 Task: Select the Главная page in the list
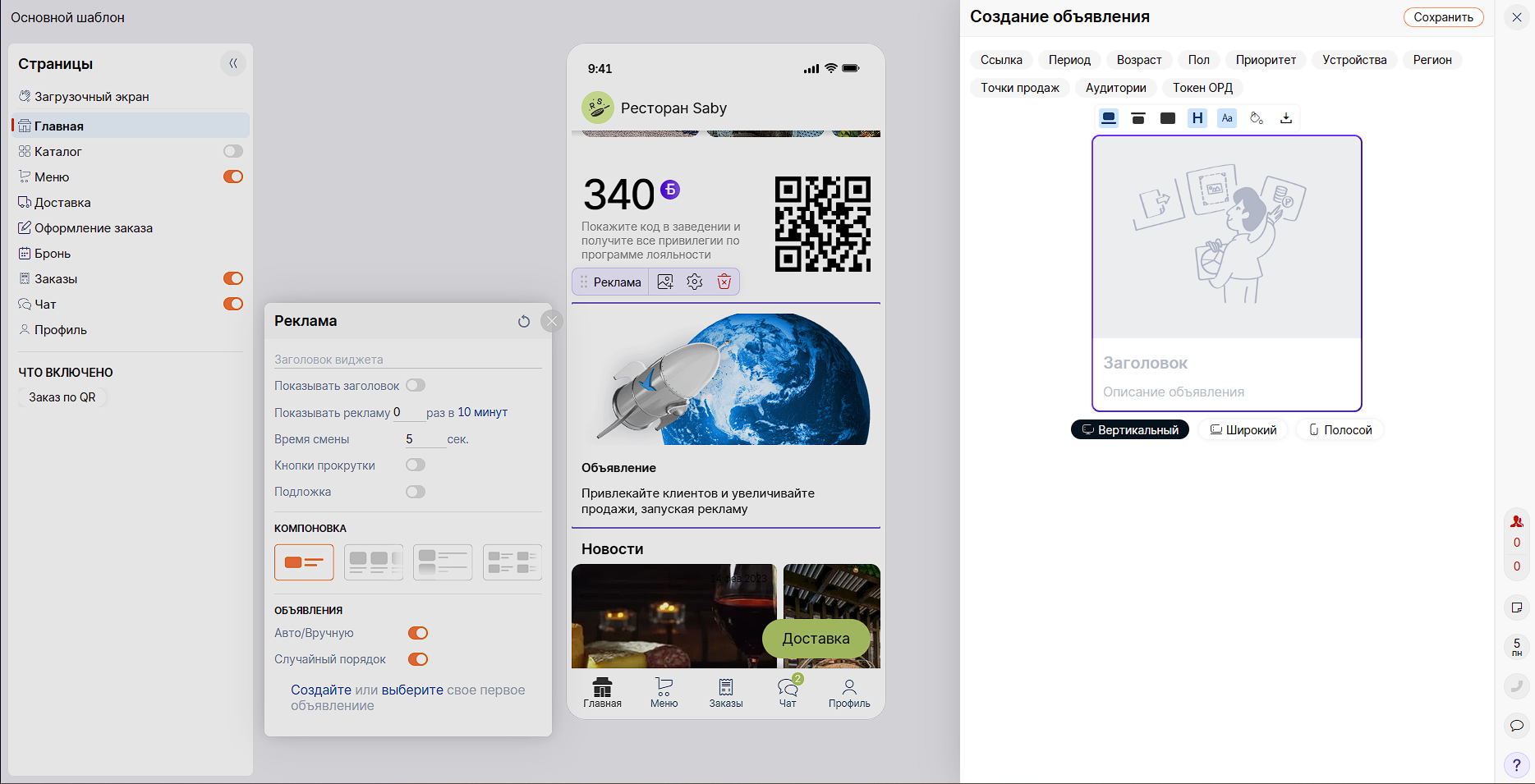click(131, 126)
